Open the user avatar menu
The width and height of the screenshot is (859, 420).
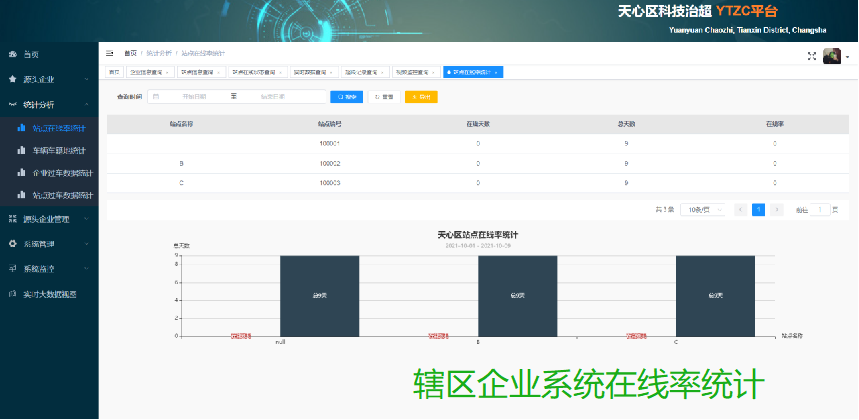tap(832, 56)
